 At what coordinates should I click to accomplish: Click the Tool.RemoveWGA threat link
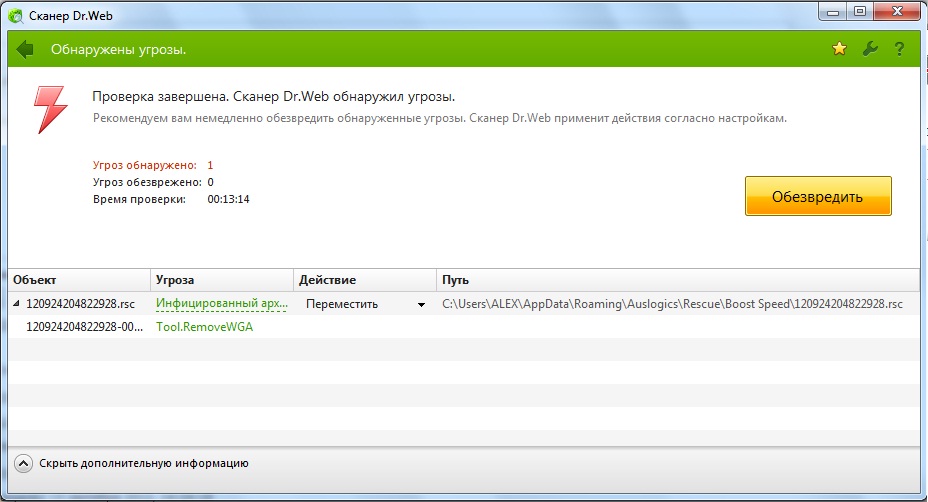[x=204, y=327]
